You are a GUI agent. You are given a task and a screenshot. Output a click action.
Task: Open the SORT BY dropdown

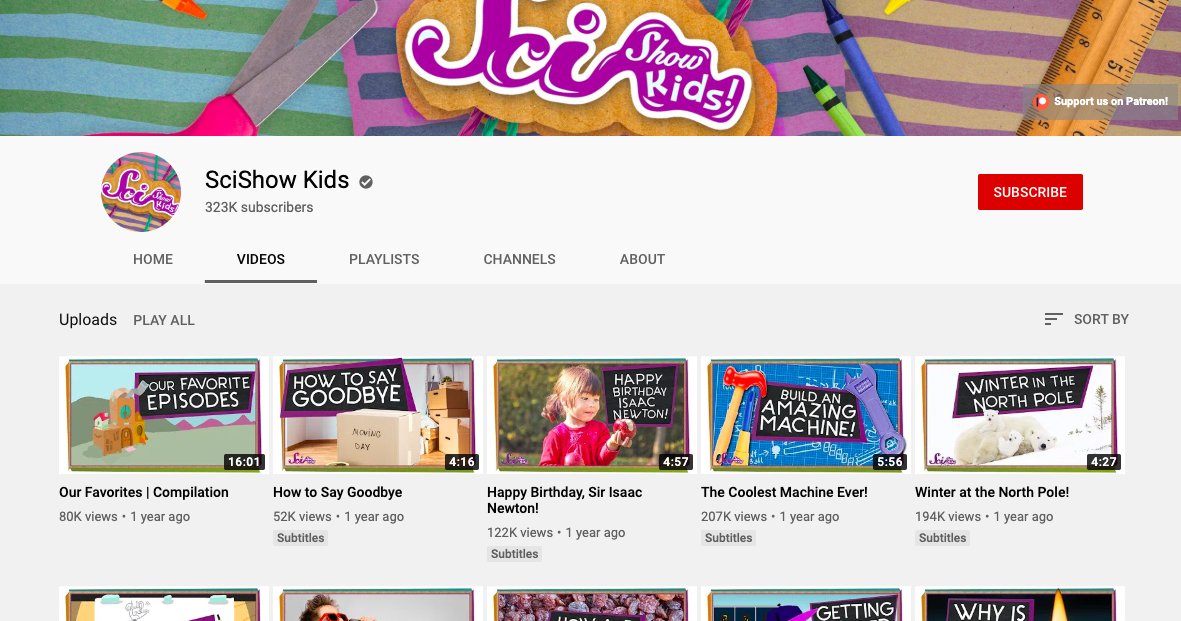click(x=1100, y=319)
